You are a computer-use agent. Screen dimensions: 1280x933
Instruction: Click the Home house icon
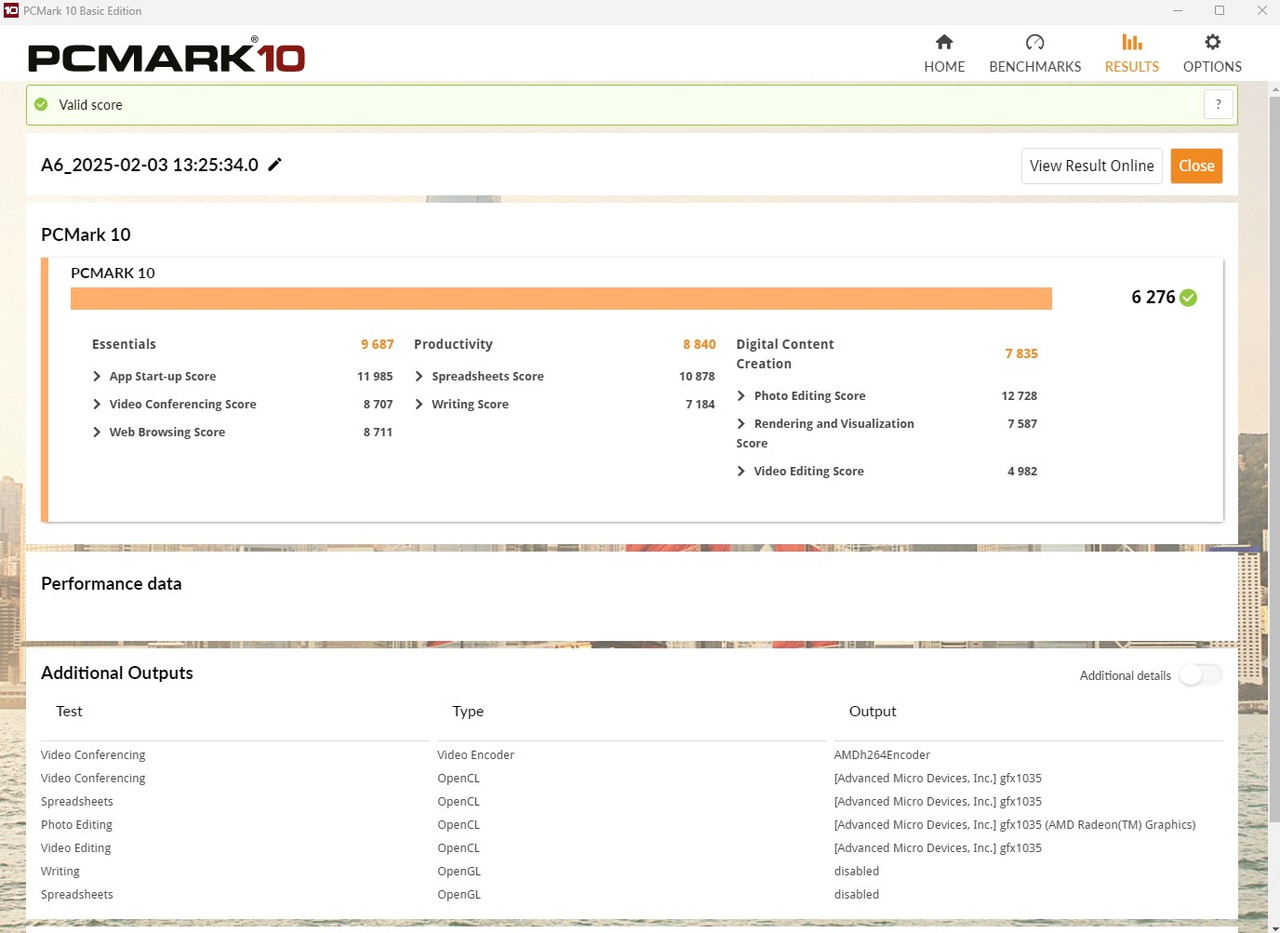(x=944, y=42)
